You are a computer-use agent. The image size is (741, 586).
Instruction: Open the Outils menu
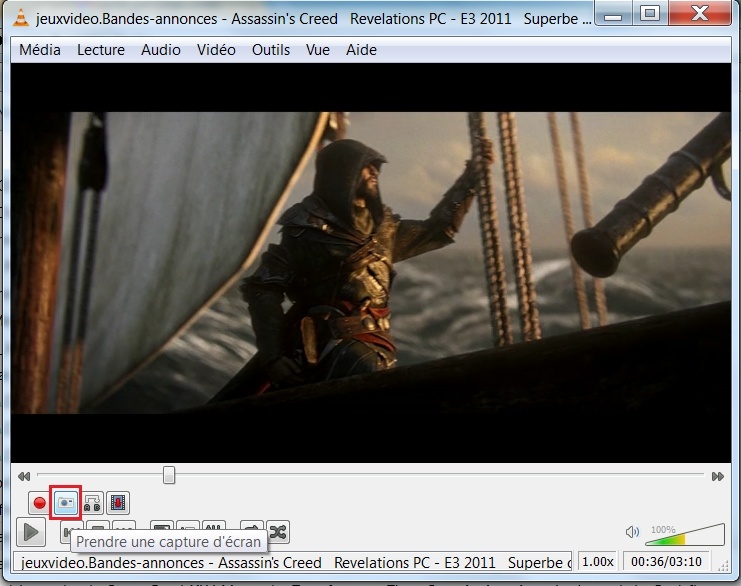tap(271, 50)
